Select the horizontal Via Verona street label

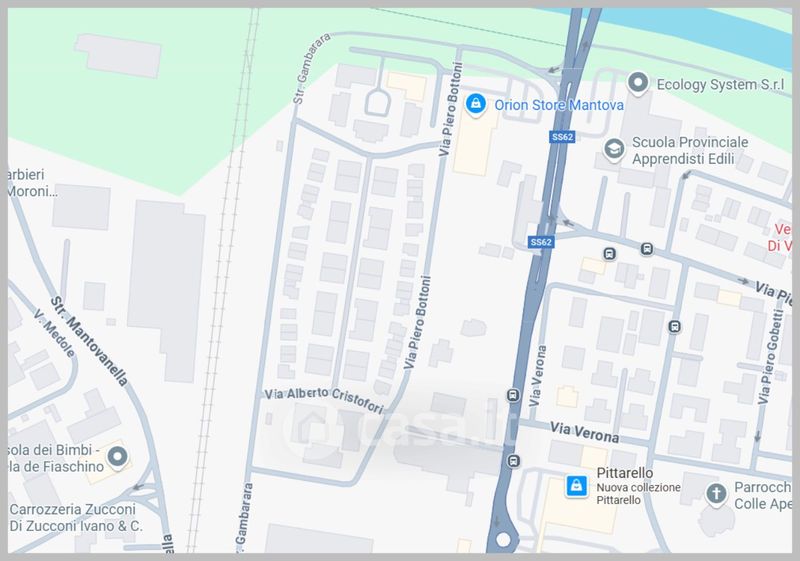(584, 432)
